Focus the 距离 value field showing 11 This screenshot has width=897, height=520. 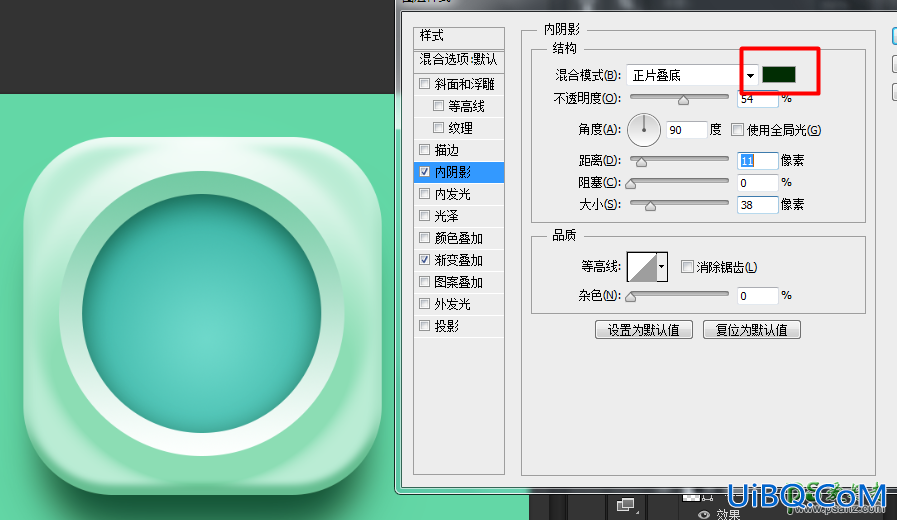point(758,161)
